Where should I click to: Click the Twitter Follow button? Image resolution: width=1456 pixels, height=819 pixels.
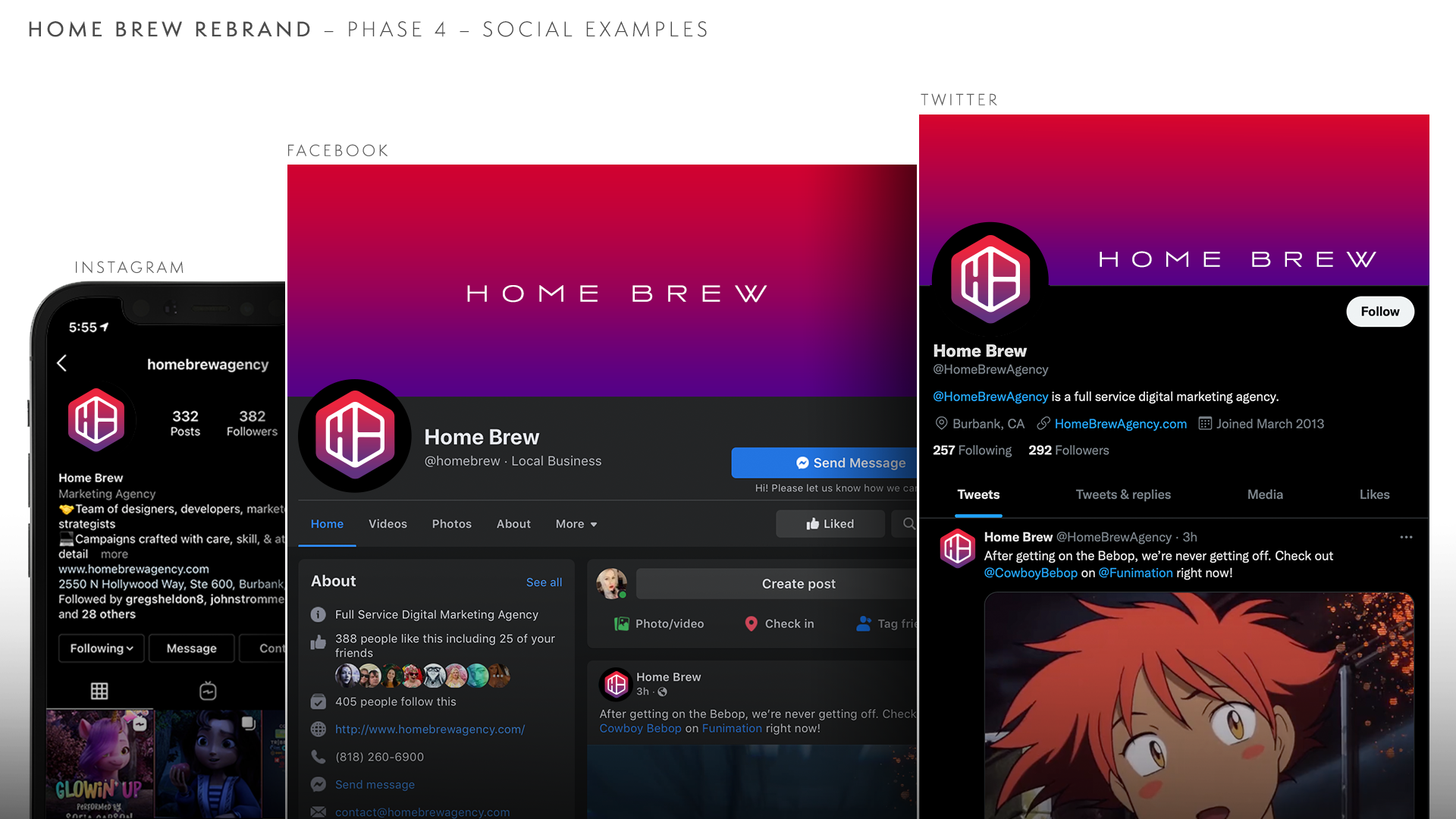pyautogui.click(x=1379, y=312)
